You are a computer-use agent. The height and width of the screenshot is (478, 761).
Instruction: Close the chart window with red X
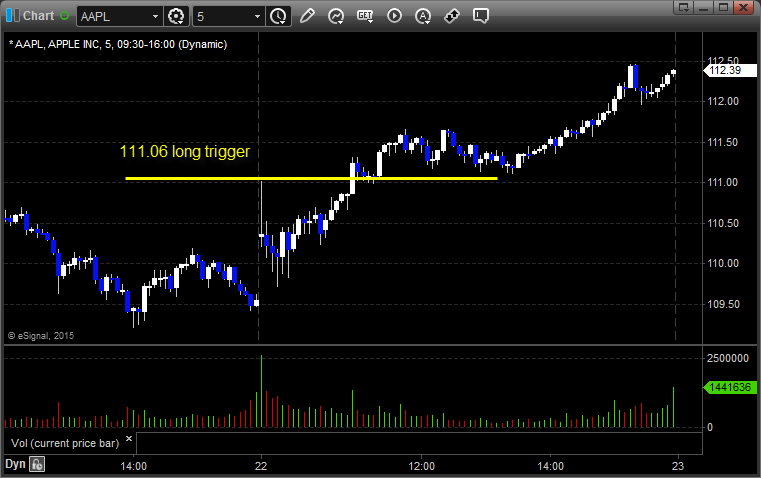tap(743, 7)
